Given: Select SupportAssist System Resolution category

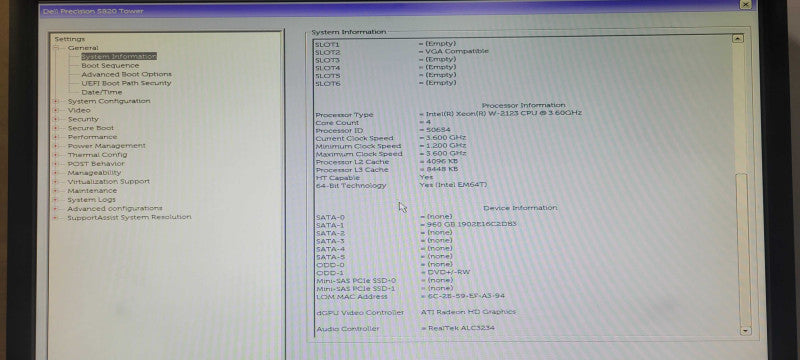Looking at the screenshot, I should tap(129, 217).
